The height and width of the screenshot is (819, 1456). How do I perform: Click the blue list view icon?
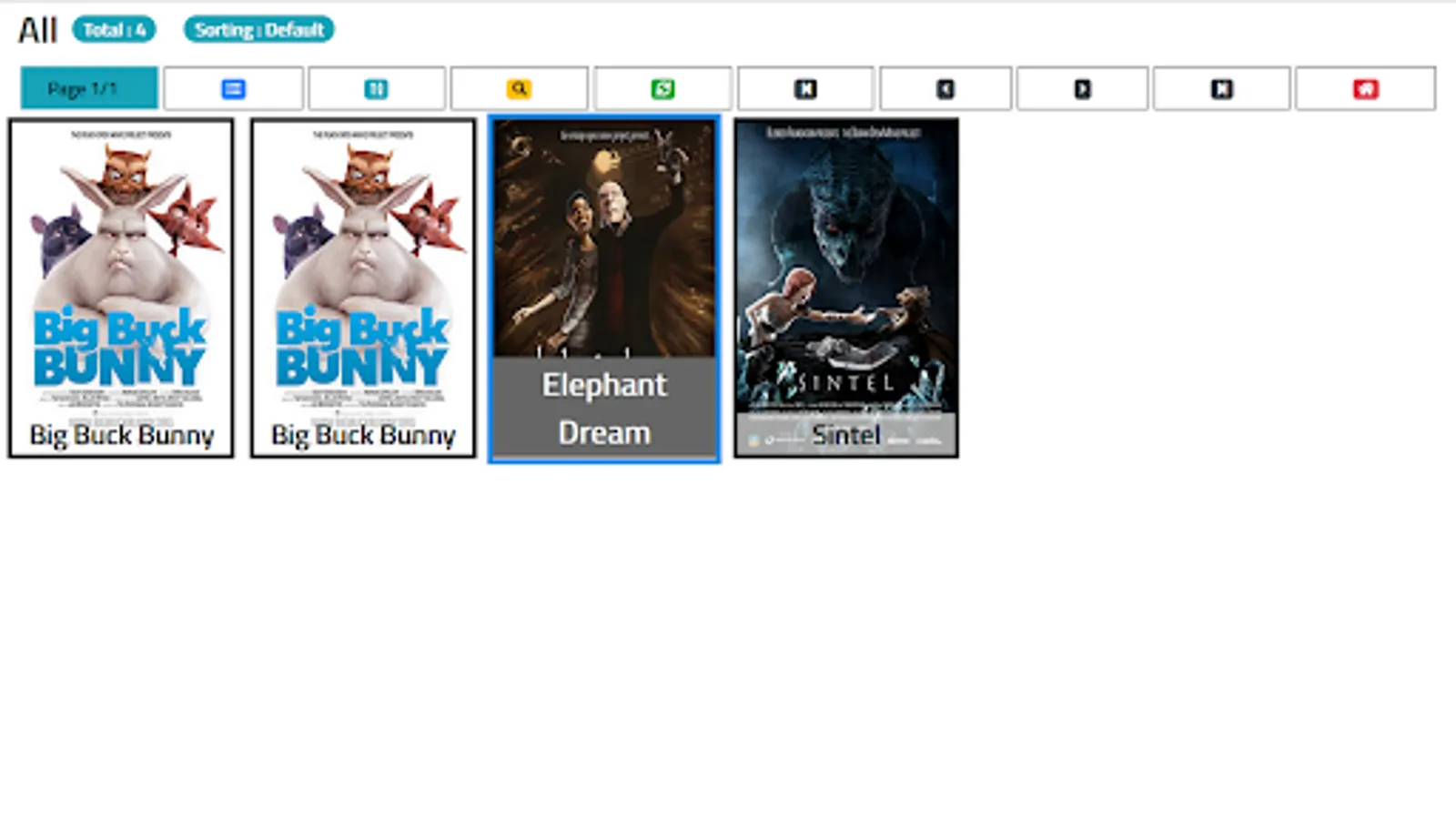click(233, 88)
